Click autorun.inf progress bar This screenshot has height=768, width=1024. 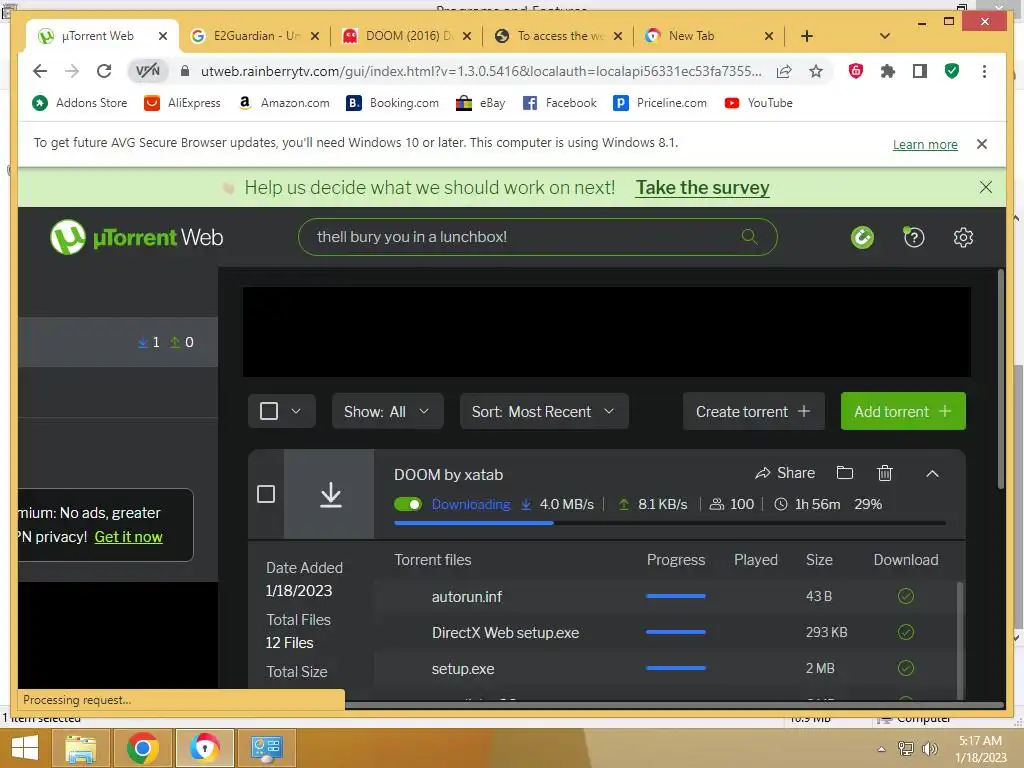(675, 596)
